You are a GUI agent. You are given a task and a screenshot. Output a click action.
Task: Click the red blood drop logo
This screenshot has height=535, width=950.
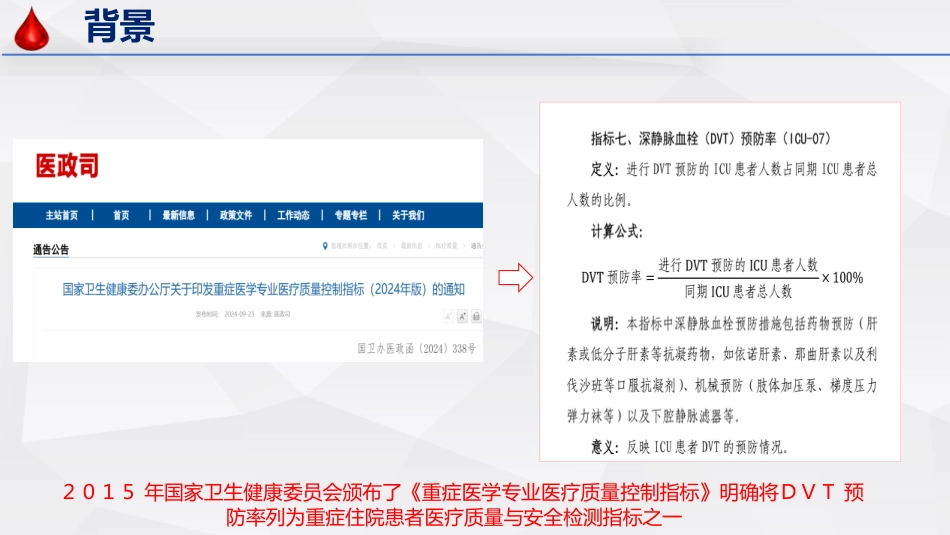(32, 28)
